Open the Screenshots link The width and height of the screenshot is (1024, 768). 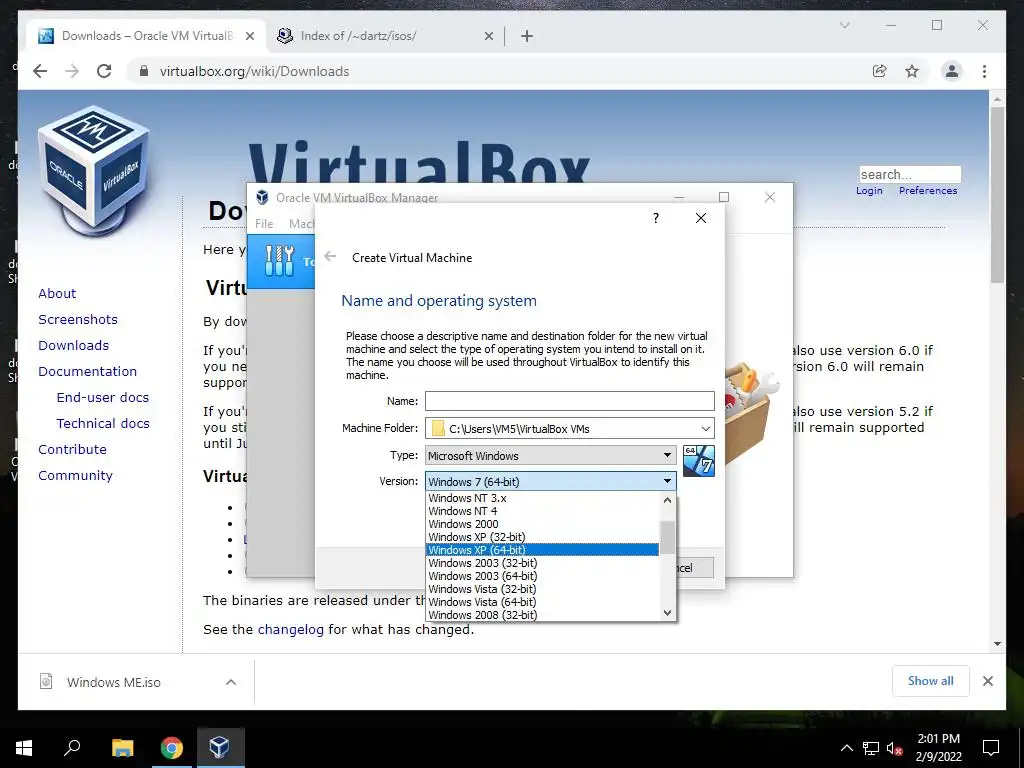(x=78, y=319)
